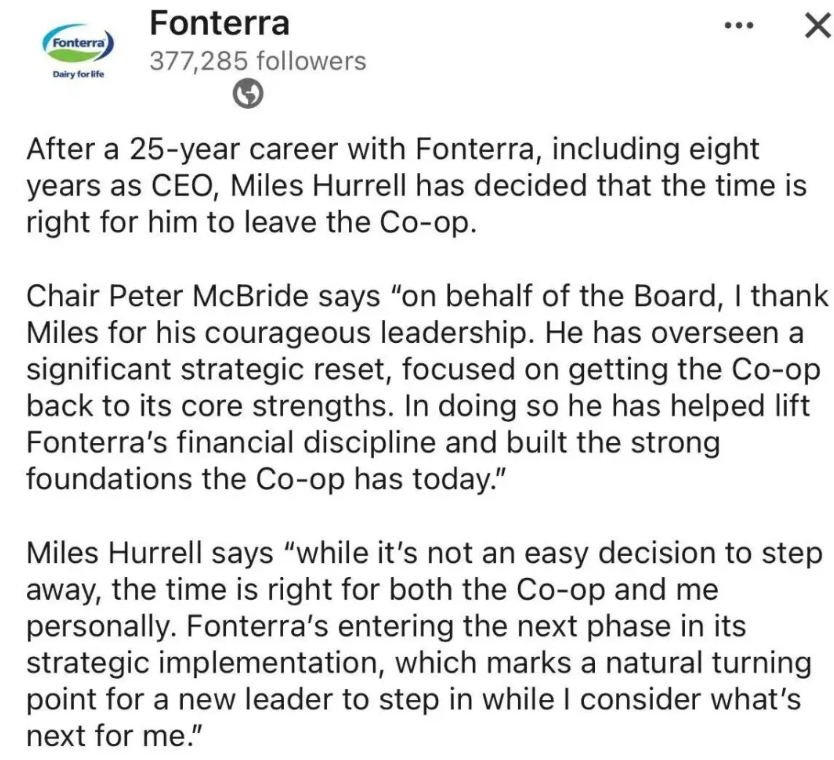Viewport: 834px width, 760px height.
Task: View the 377,285 followers count
Action: [x=257, y=62]
